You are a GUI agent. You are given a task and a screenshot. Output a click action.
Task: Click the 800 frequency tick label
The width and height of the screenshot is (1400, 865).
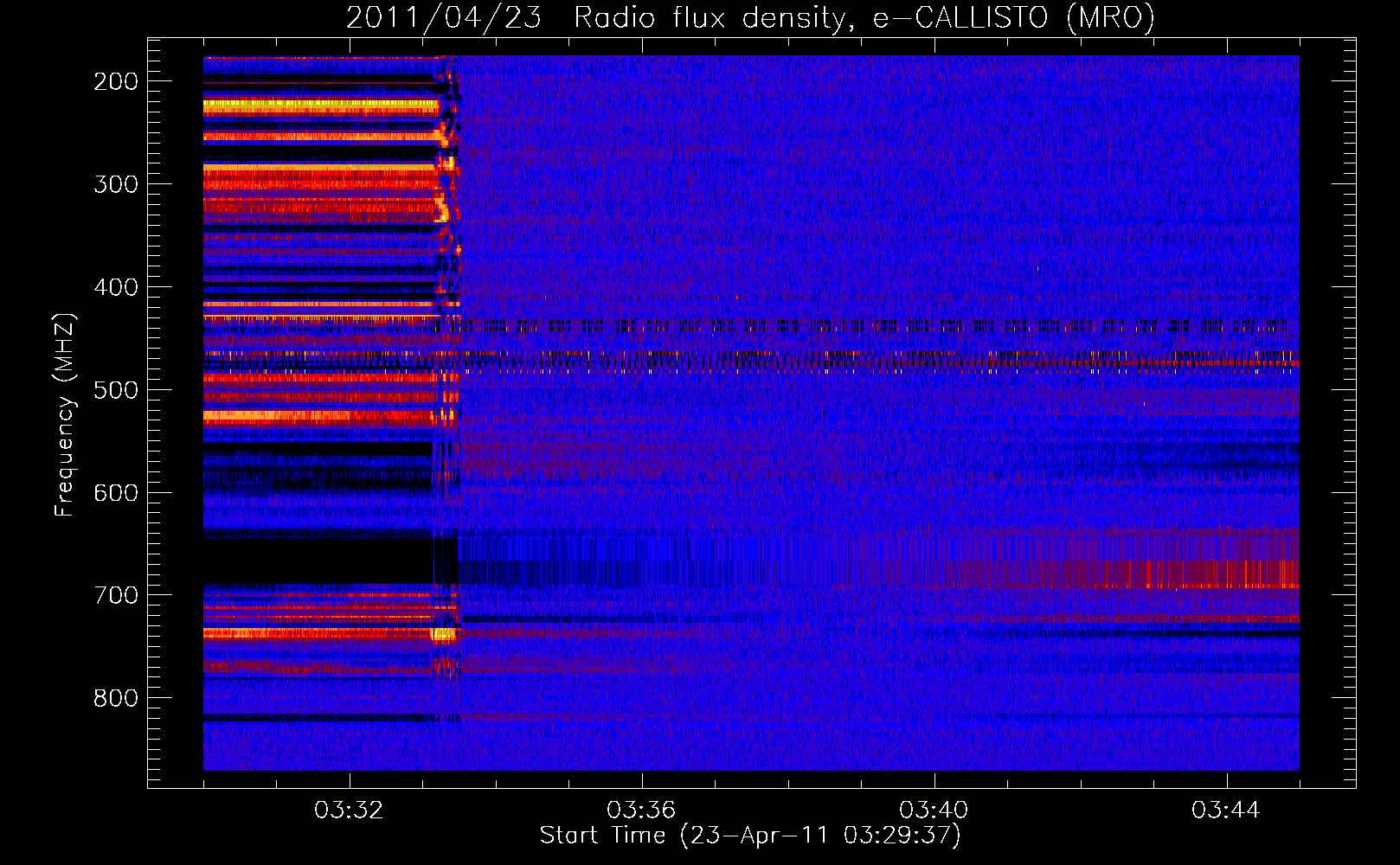pyautogui.click(x=116, y=699)
